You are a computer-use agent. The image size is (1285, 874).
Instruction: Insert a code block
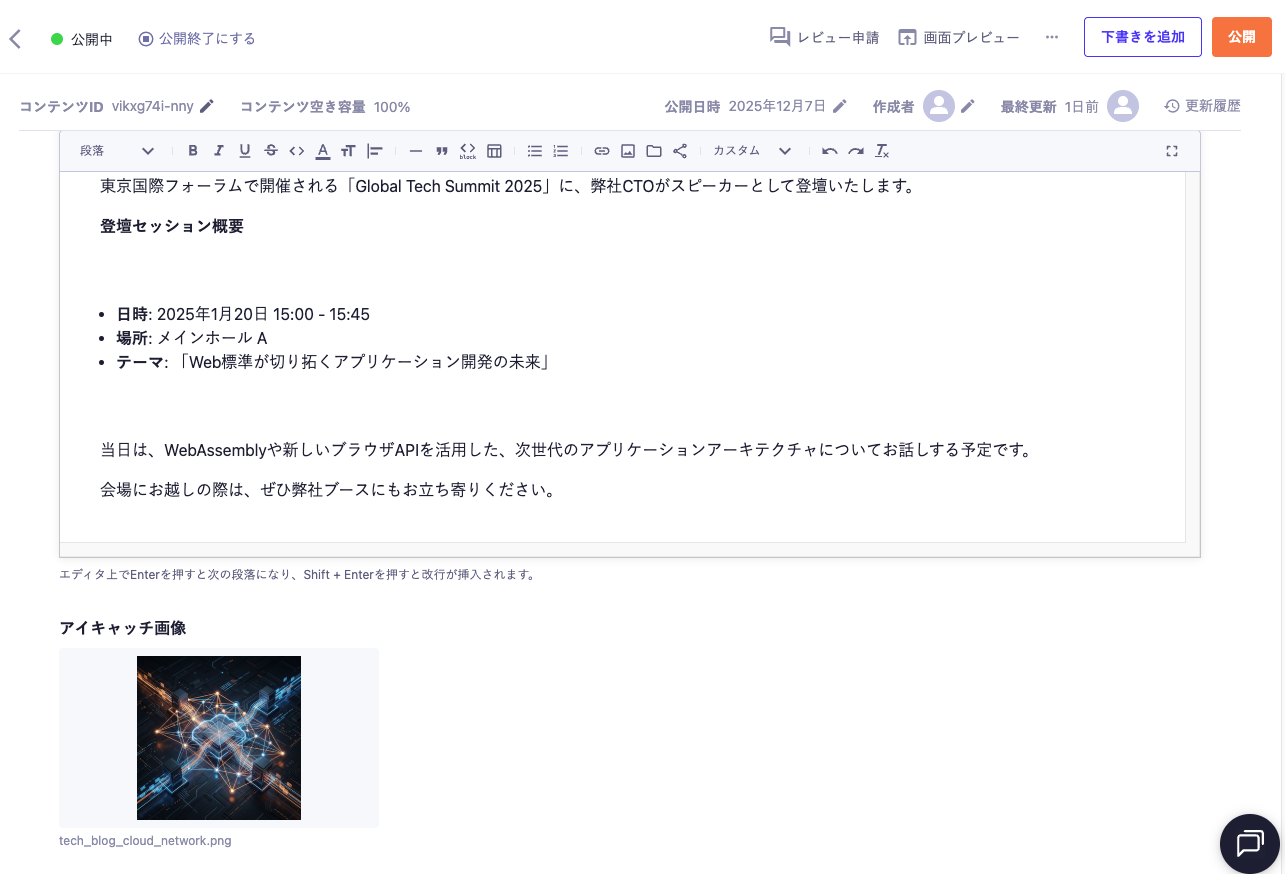[468, 151]
